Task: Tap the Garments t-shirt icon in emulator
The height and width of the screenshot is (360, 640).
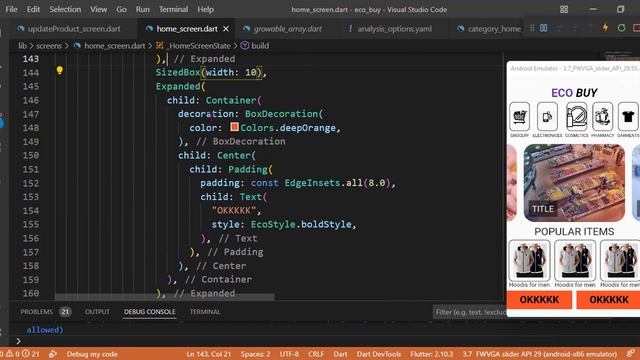Action: click(628, 116)
